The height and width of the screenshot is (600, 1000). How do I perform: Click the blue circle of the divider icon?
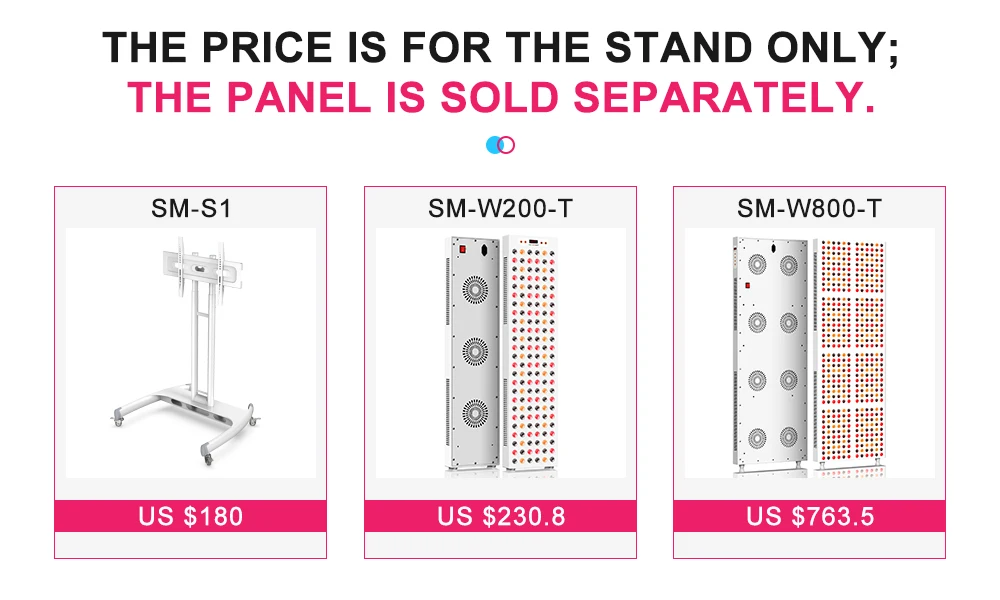494,145
